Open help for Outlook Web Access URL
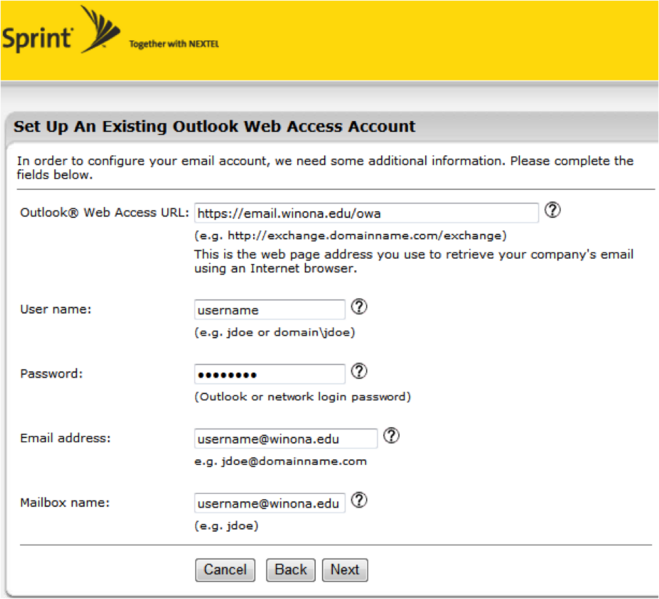Image resolution: width=659 pixels, height=599 pixels. [551, 211]
